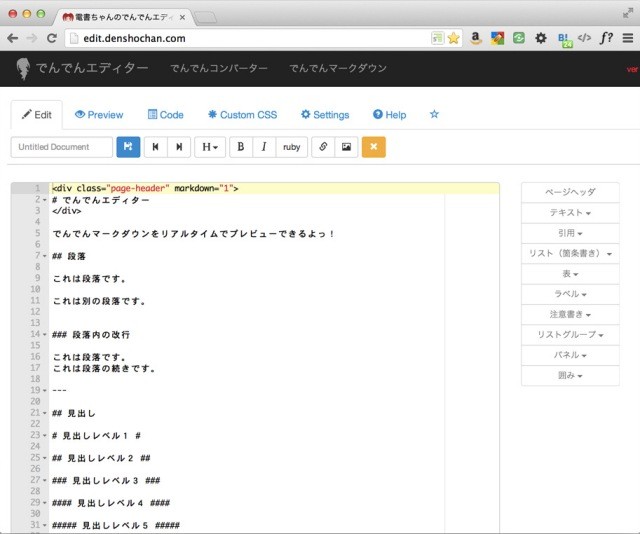Click the browser gear extension icon
This screenshot has height=534, width=640.
pos(541,38)
